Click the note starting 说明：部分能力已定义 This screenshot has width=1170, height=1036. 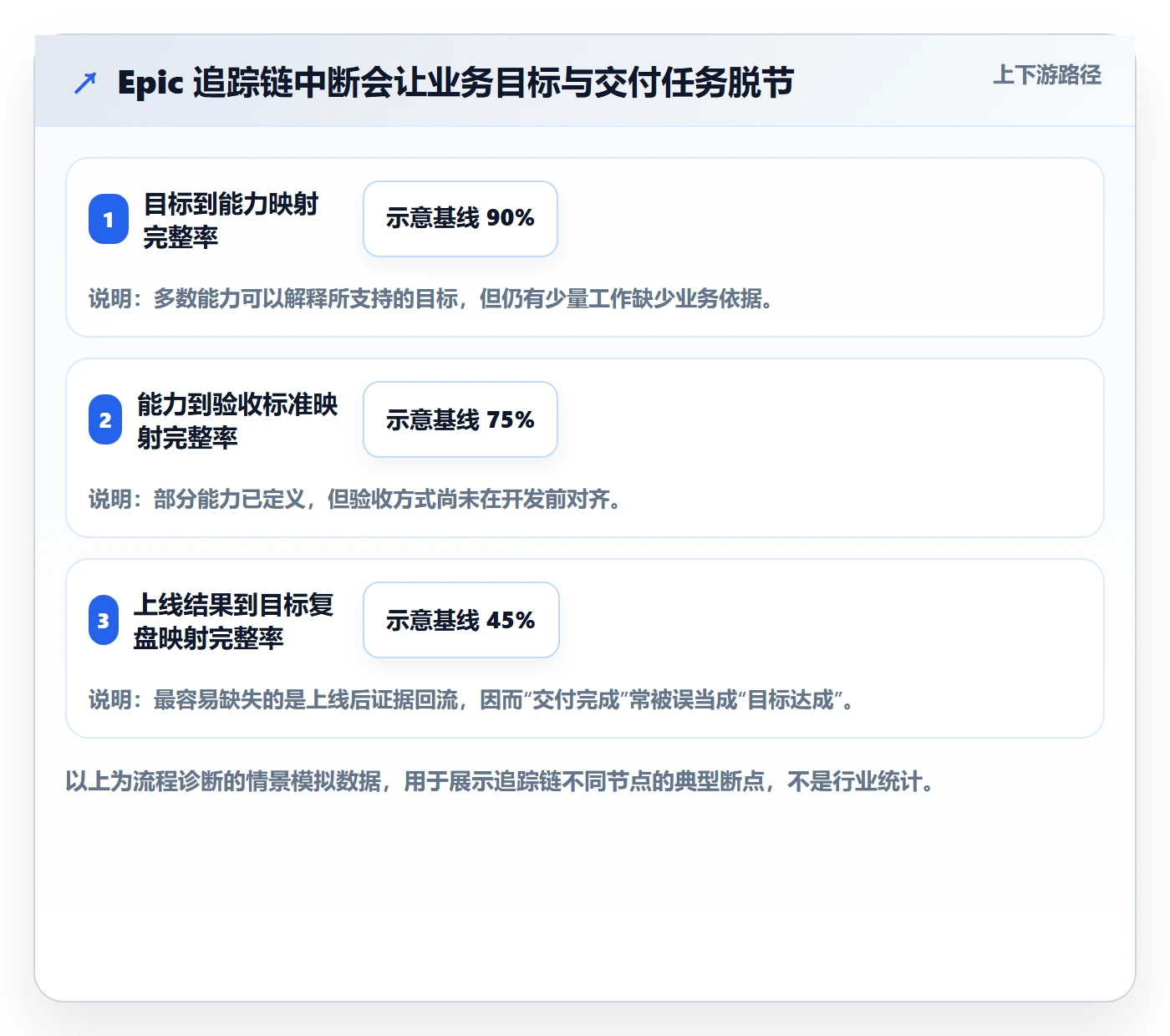355,499
